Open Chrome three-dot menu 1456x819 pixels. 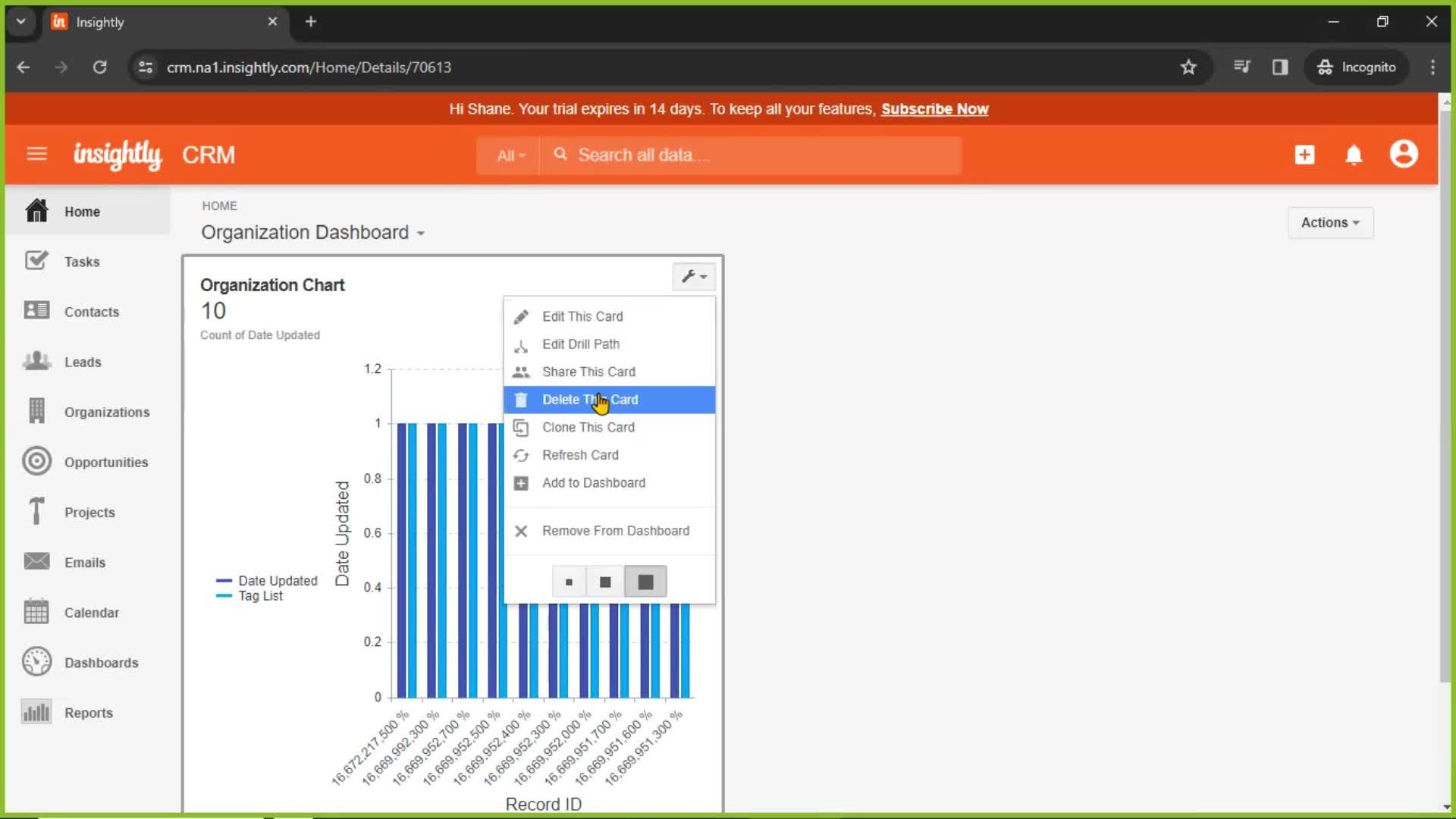1432,67
